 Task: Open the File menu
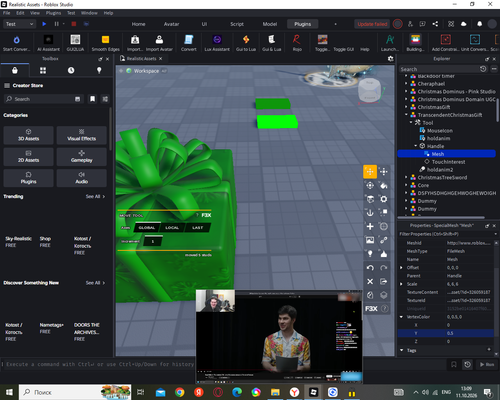[7, 13]
